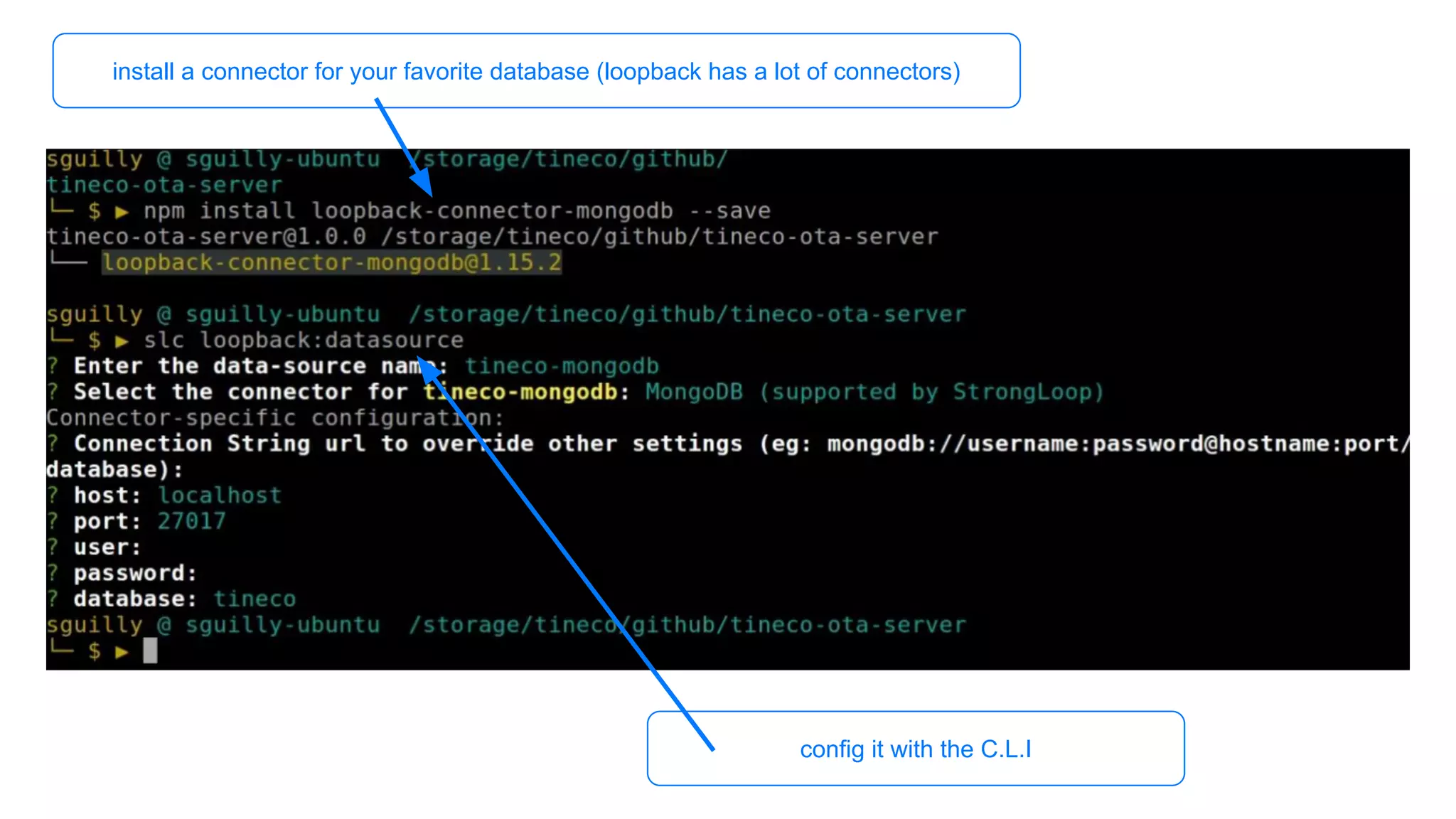Click the 'npm install loopback-connector-mongodb --save' command text
The height and width of the screenshot is (819, 1456).
pos(457,211)
